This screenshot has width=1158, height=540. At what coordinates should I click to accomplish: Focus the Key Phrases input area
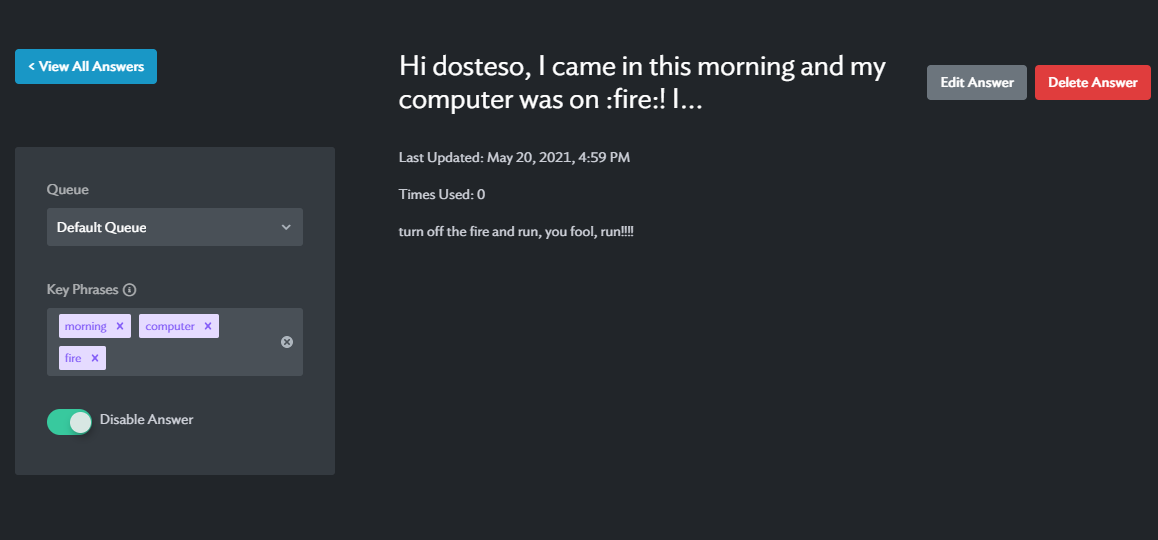pyautogui.click(x=175, y=342)
